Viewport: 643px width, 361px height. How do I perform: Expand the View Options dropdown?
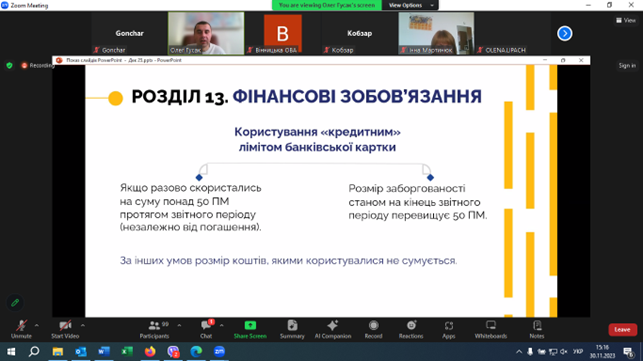(410, 5)
